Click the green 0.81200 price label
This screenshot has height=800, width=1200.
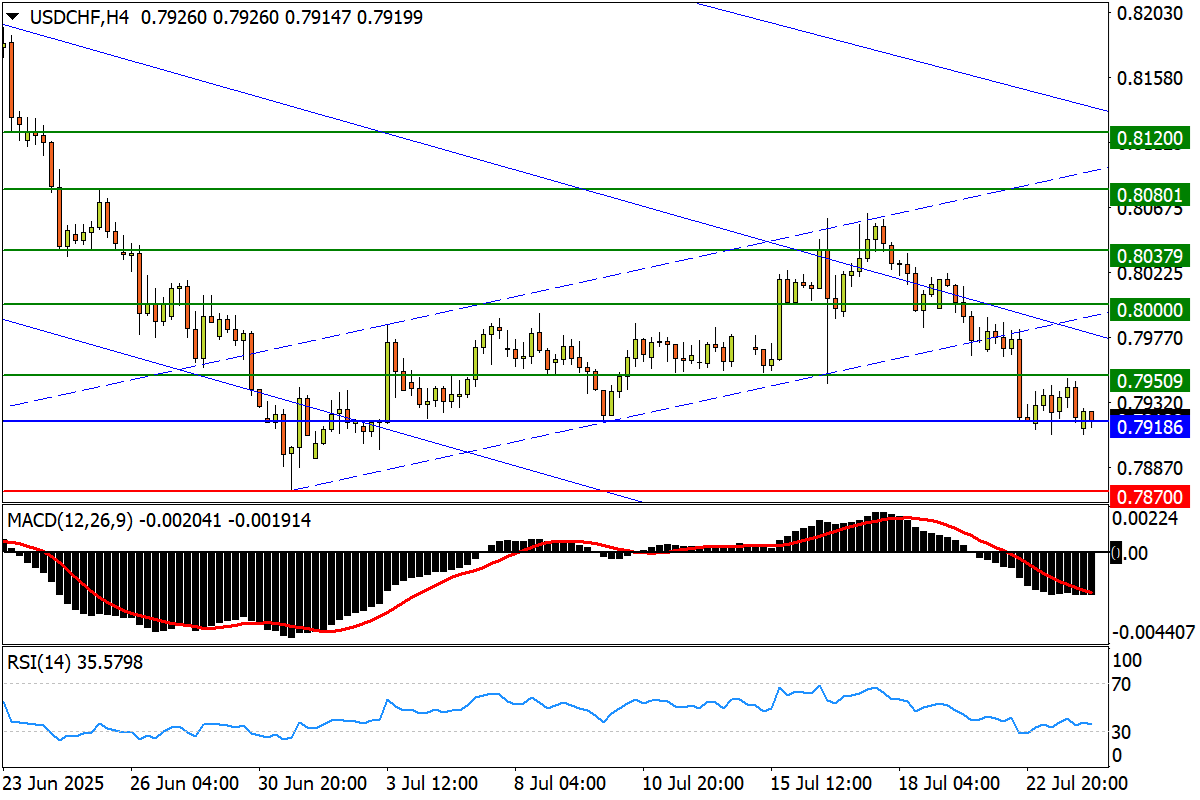click(1150, 139)
